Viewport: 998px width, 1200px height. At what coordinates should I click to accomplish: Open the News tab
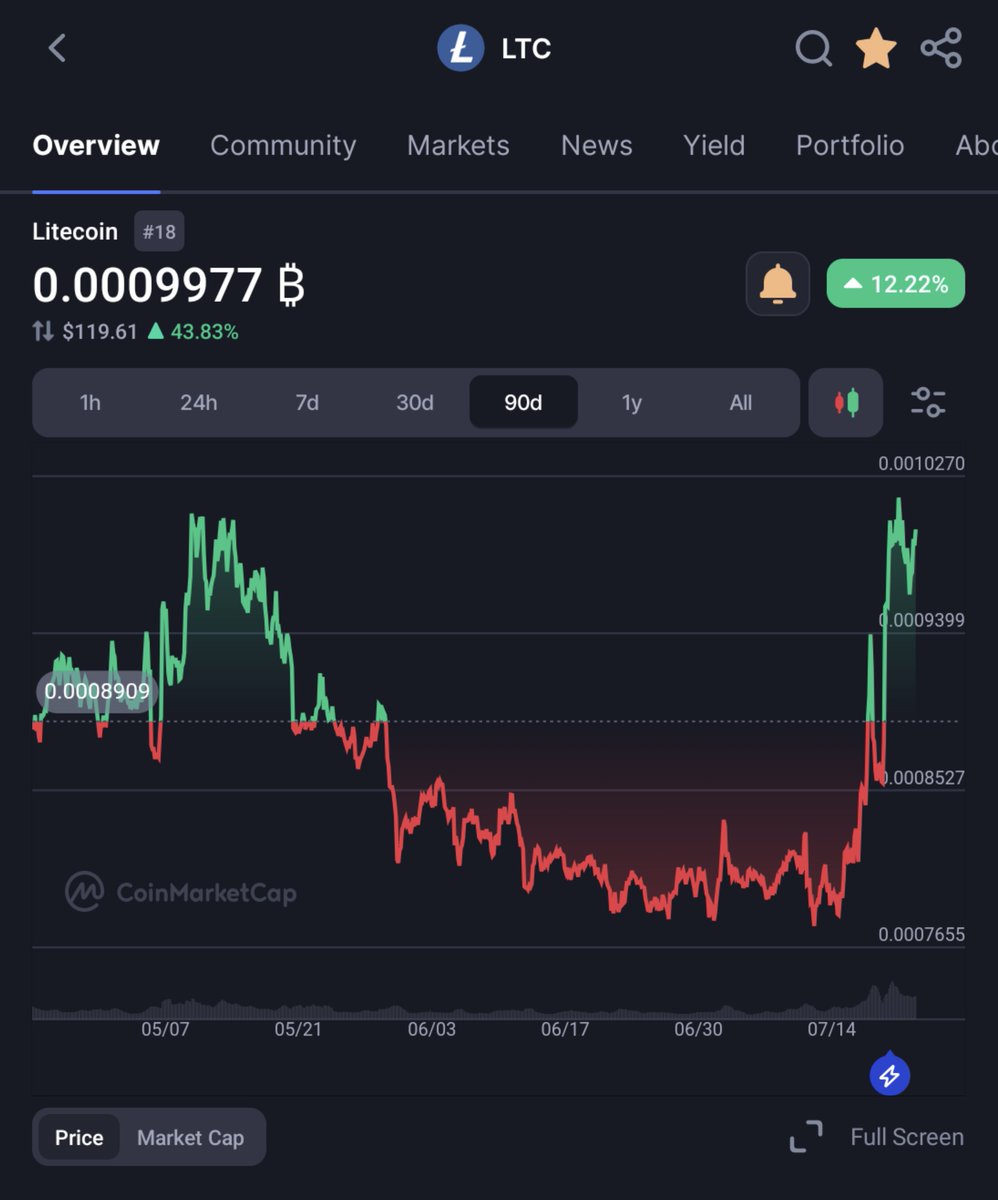[x=597, y=146]
